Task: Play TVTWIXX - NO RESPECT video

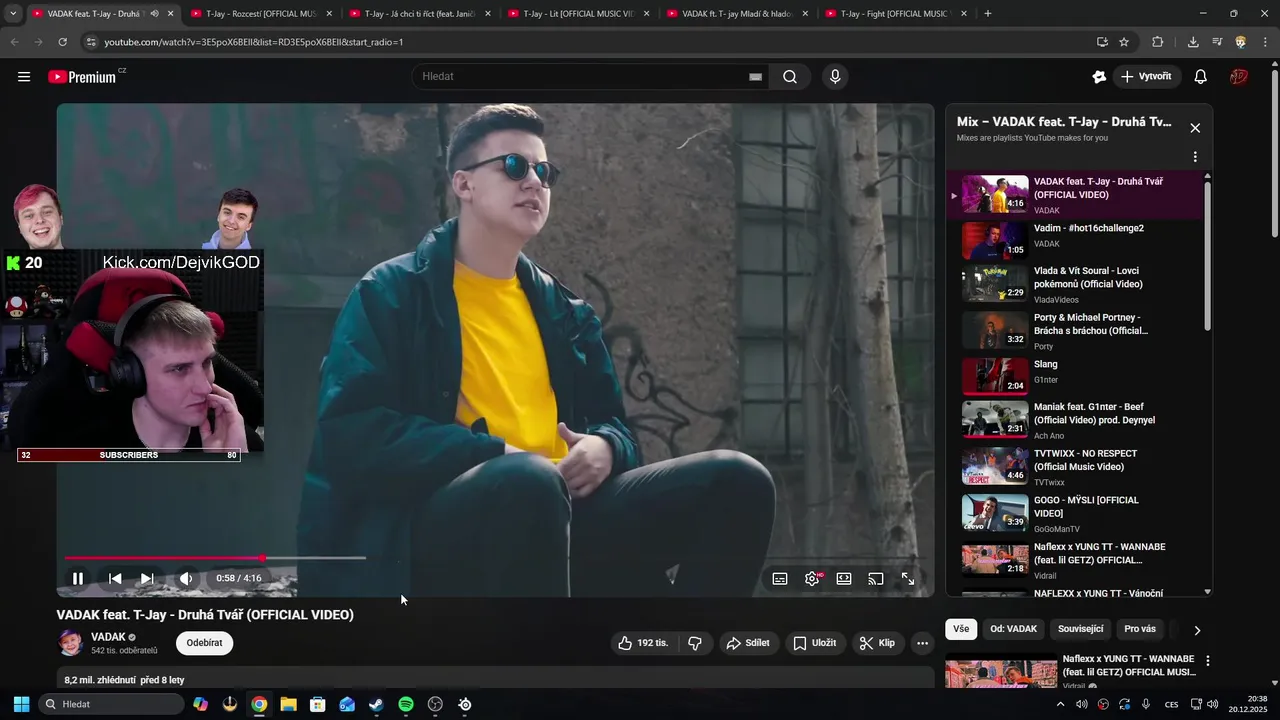Action: pos(1075,467)
